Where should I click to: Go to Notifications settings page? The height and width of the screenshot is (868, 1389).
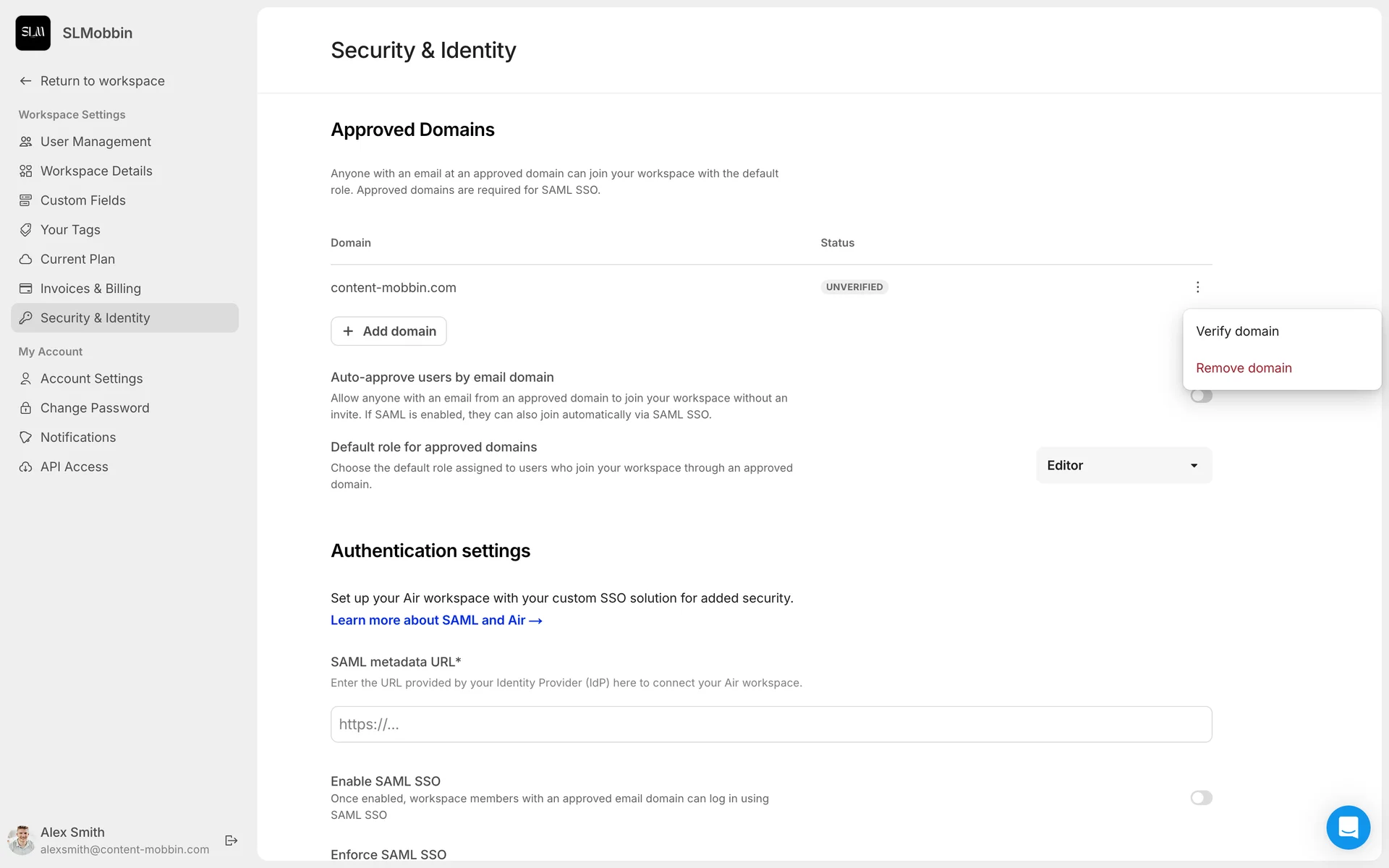click(78, 438)
